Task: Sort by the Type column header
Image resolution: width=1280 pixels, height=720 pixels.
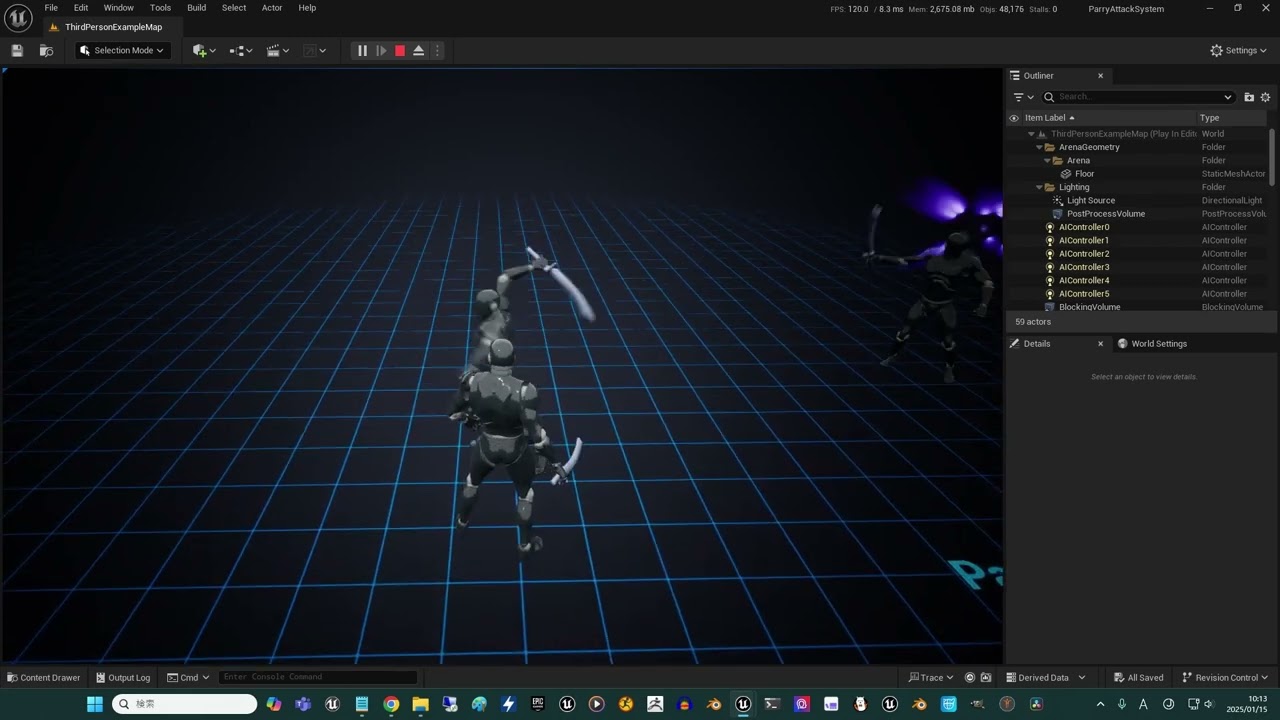Action: click(x=1232, y=118)
